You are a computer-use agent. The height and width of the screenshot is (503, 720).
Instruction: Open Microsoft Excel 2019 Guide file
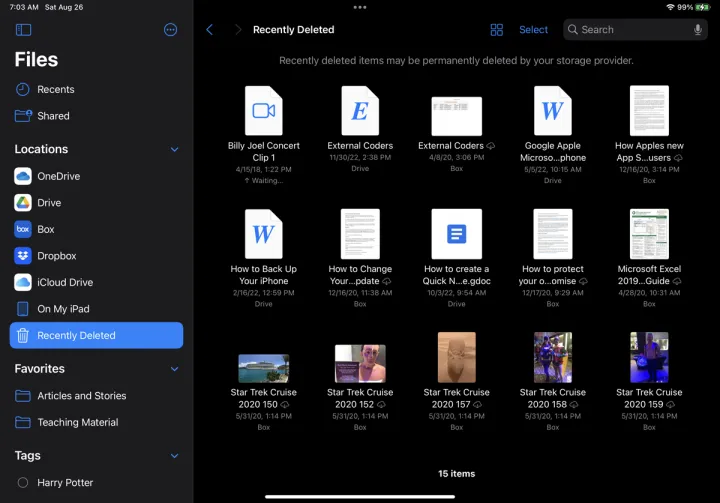pos(649,234)
